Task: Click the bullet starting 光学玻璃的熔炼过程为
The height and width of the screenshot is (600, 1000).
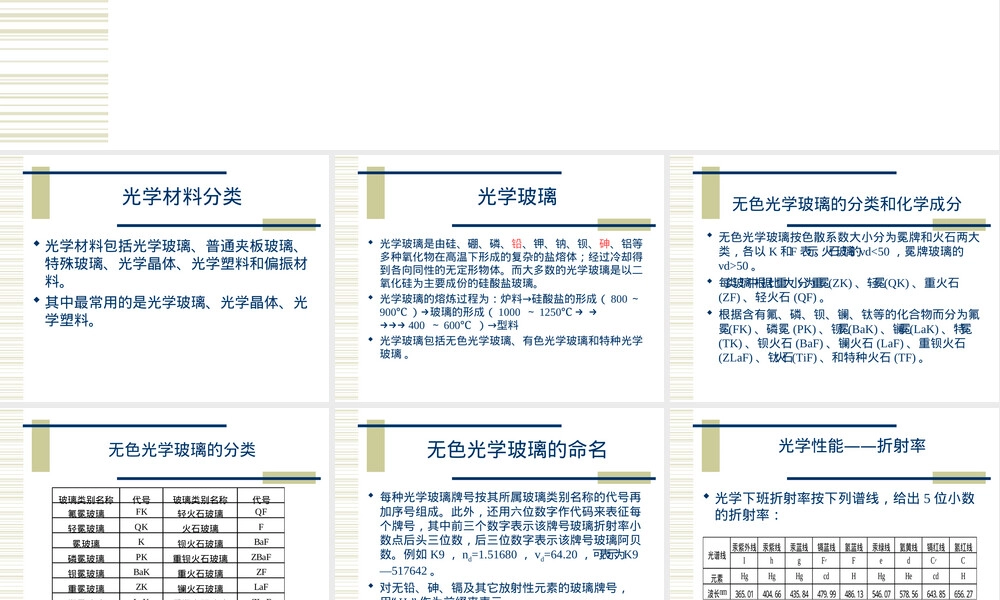Action: (x=509, y=312)
